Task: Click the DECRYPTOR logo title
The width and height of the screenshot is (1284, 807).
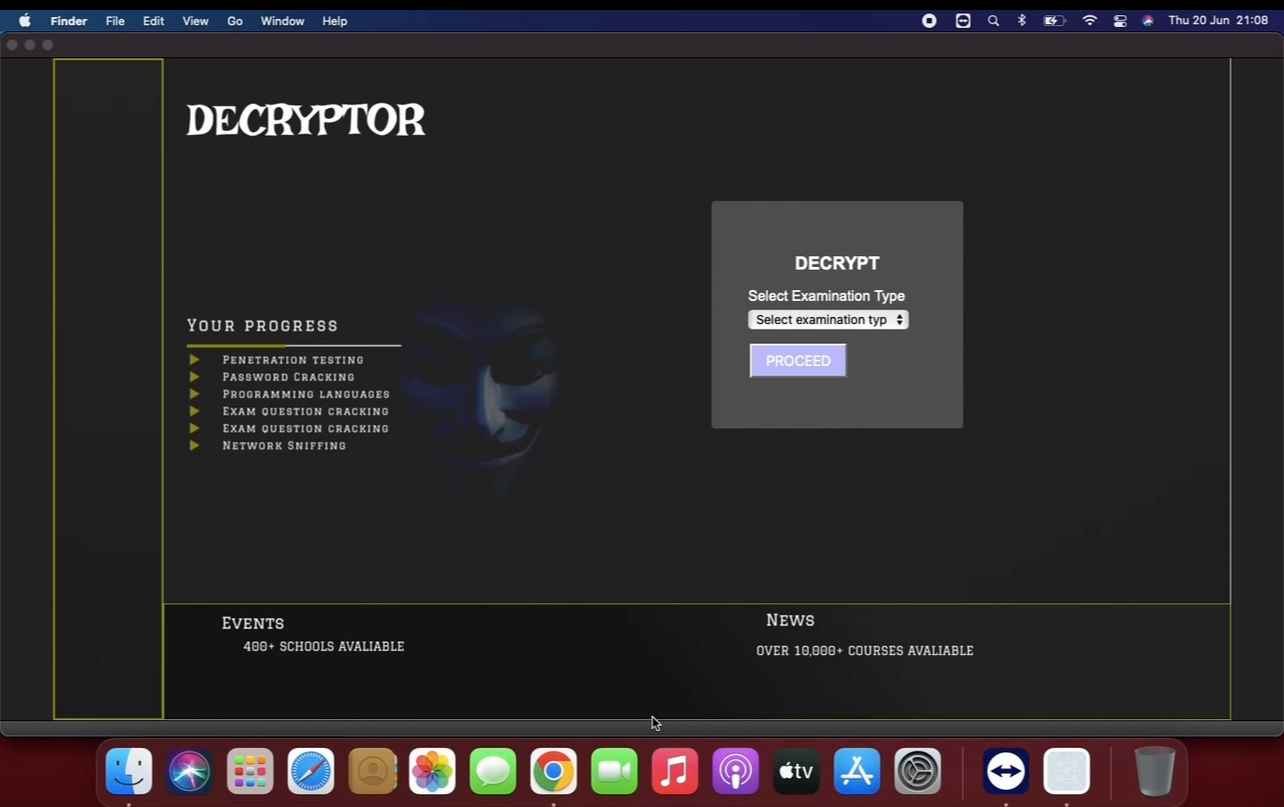Action: click(306, 121)
